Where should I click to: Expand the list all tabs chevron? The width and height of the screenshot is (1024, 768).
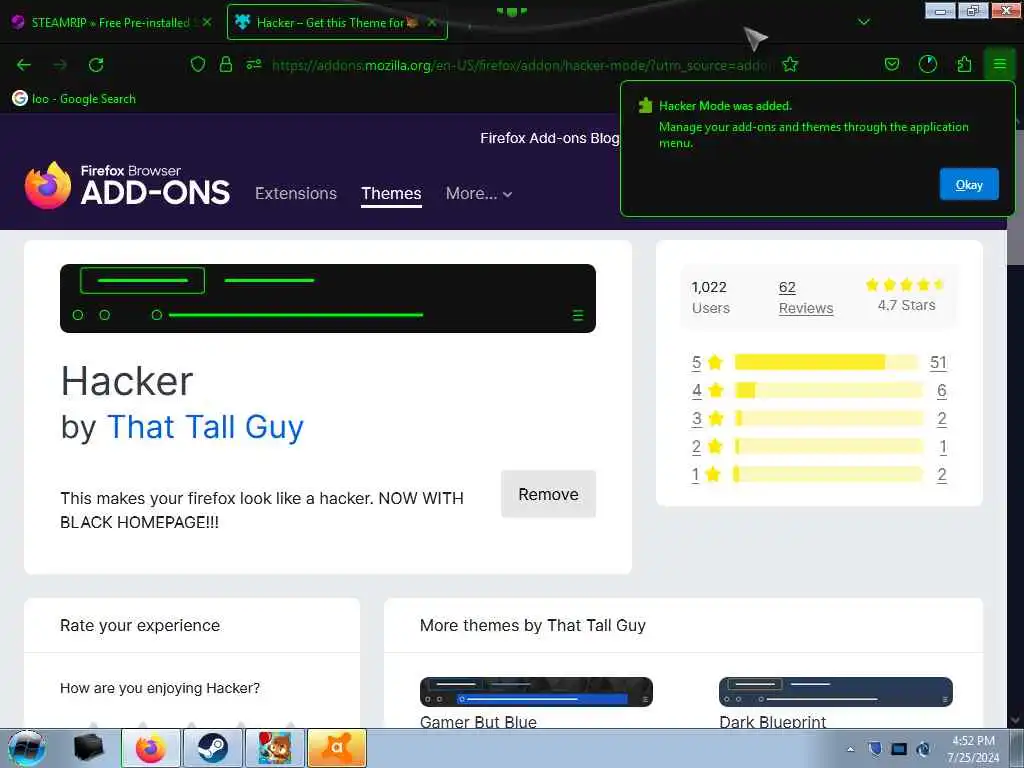tap(864, 22)
